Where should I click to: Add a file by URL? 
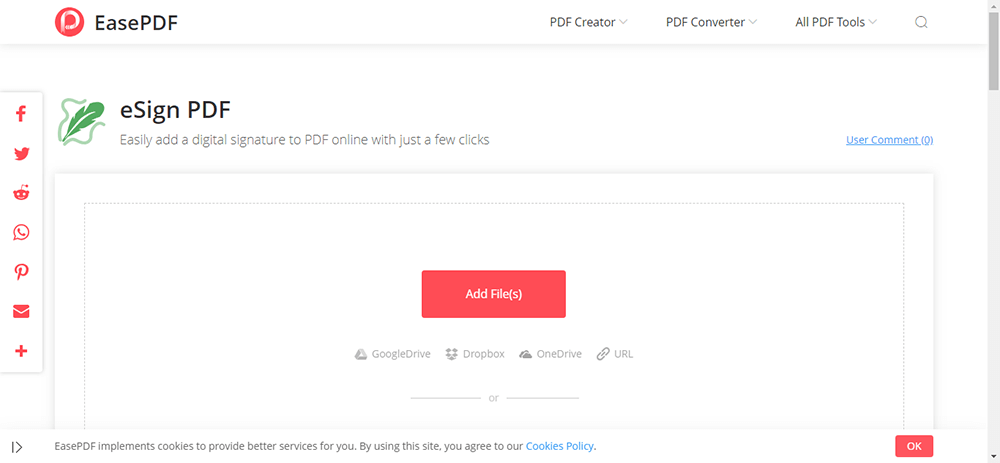[615, 354]
